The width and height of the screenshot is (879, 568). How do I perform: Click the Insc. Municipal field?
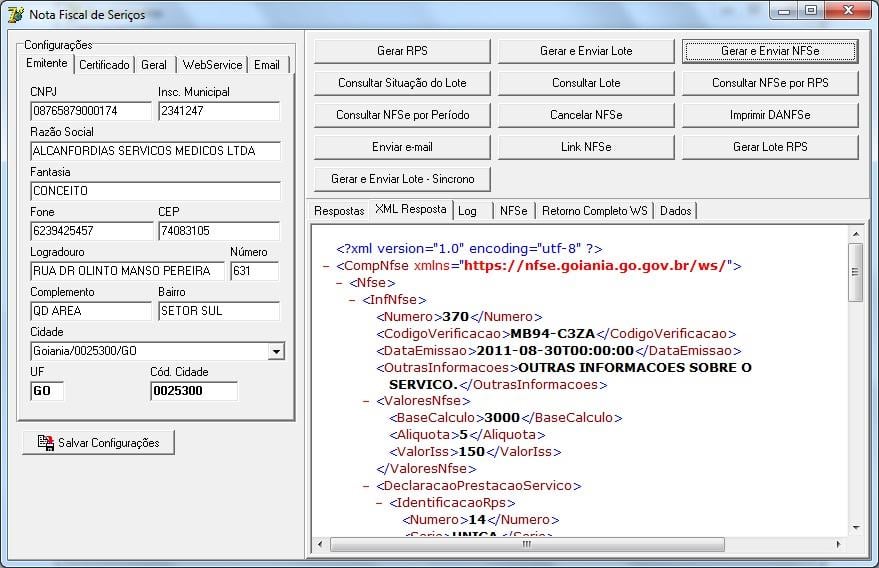pyautogui.click(x=219, y=111)
